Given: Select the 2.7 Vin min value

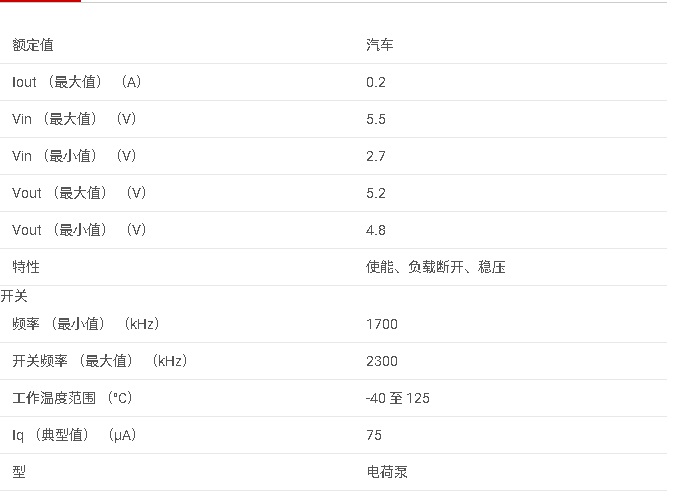Looking at the screenshot, I should (376, 156).
